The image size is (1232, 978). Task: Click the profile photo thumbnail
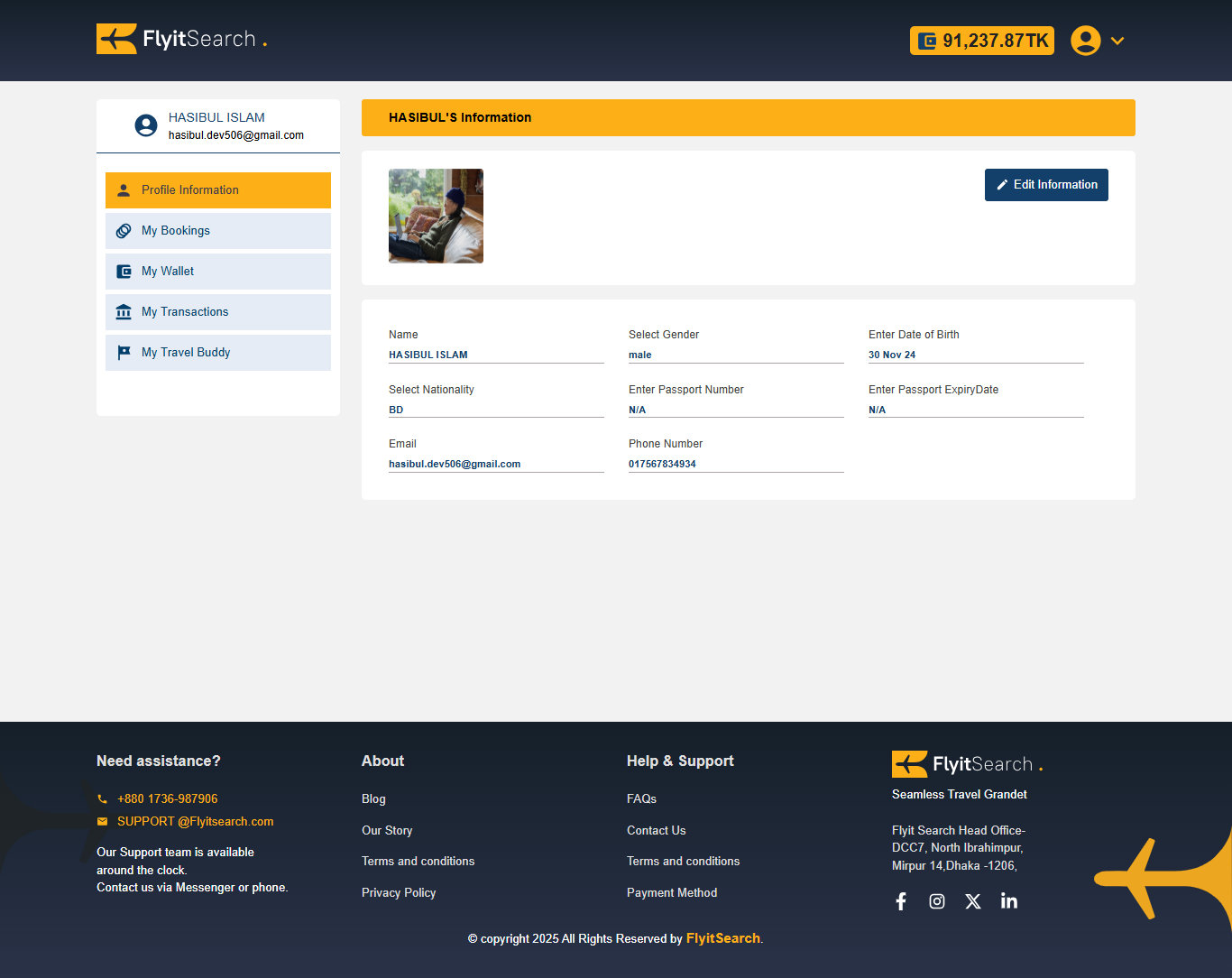[x=436, y=216]
